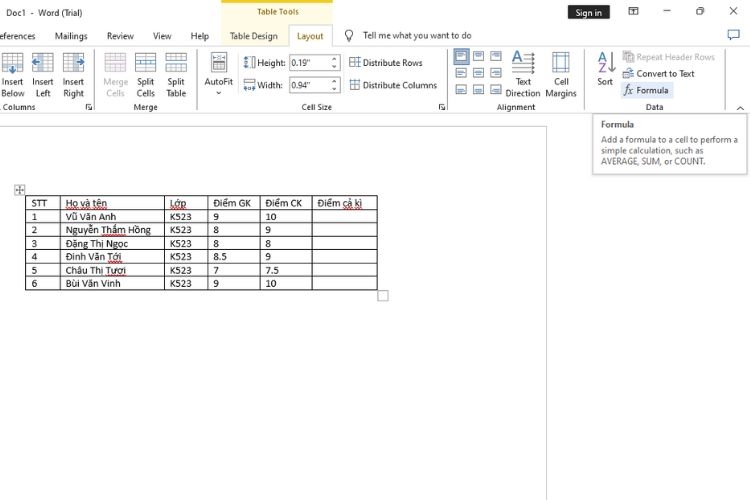Open Ribbon Display Options icon
The width and height of the screenshot is (750, 500).
click(x=633, y=11)
